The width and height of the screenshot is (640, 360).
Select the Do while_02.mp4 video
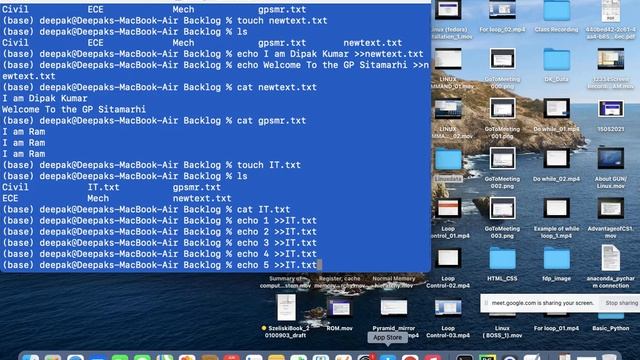(x=556, y=158)
